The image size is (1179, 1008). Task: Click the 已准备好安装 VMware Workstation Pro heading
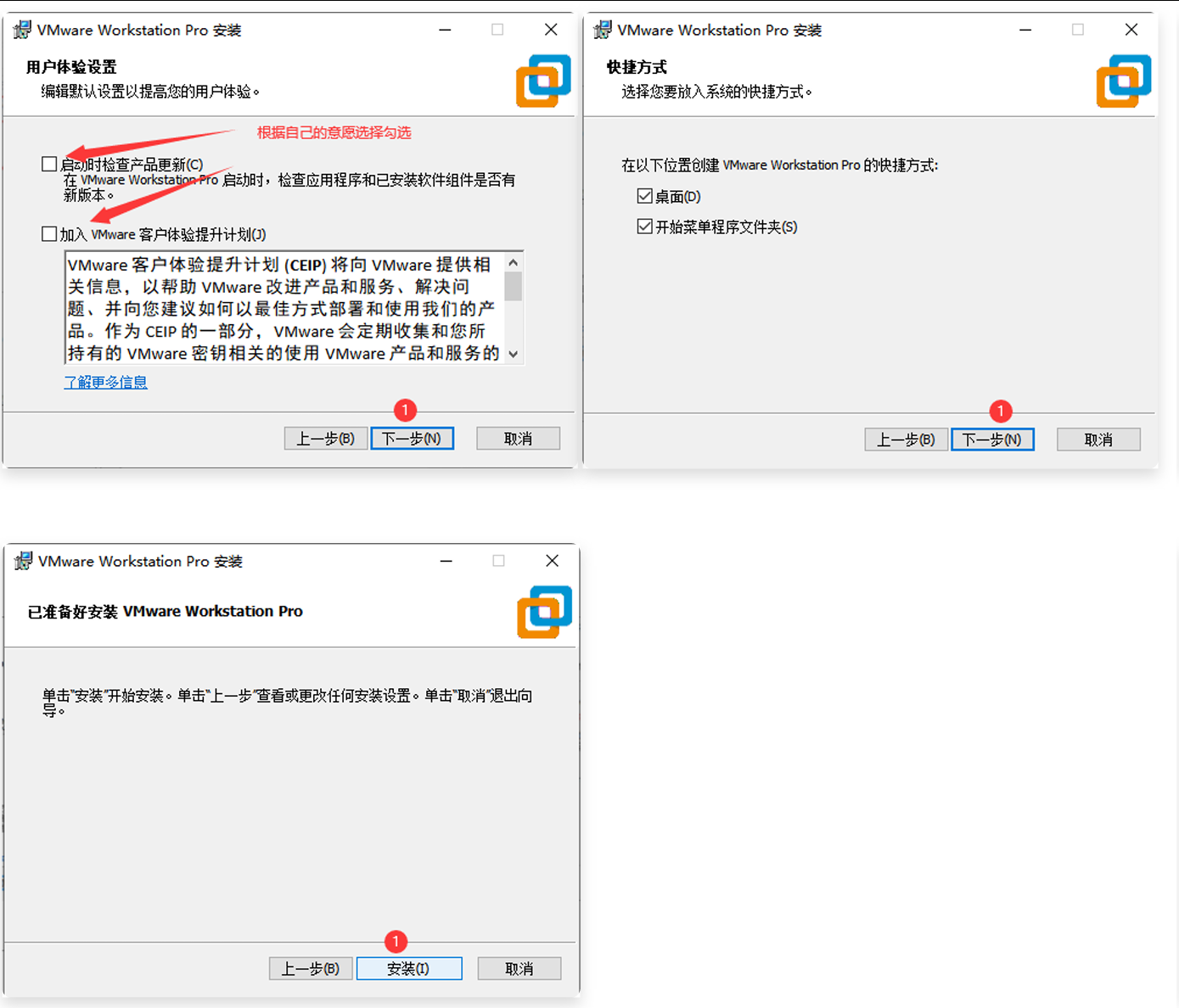pyautogui.click(x=166, y=611)
